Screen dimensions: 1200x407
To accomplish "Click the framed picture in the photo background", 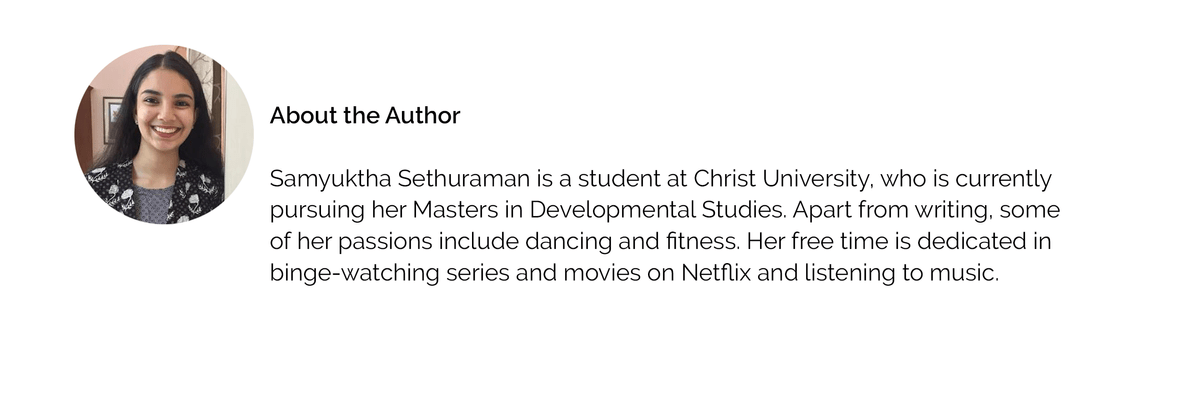I will point(112,119).
